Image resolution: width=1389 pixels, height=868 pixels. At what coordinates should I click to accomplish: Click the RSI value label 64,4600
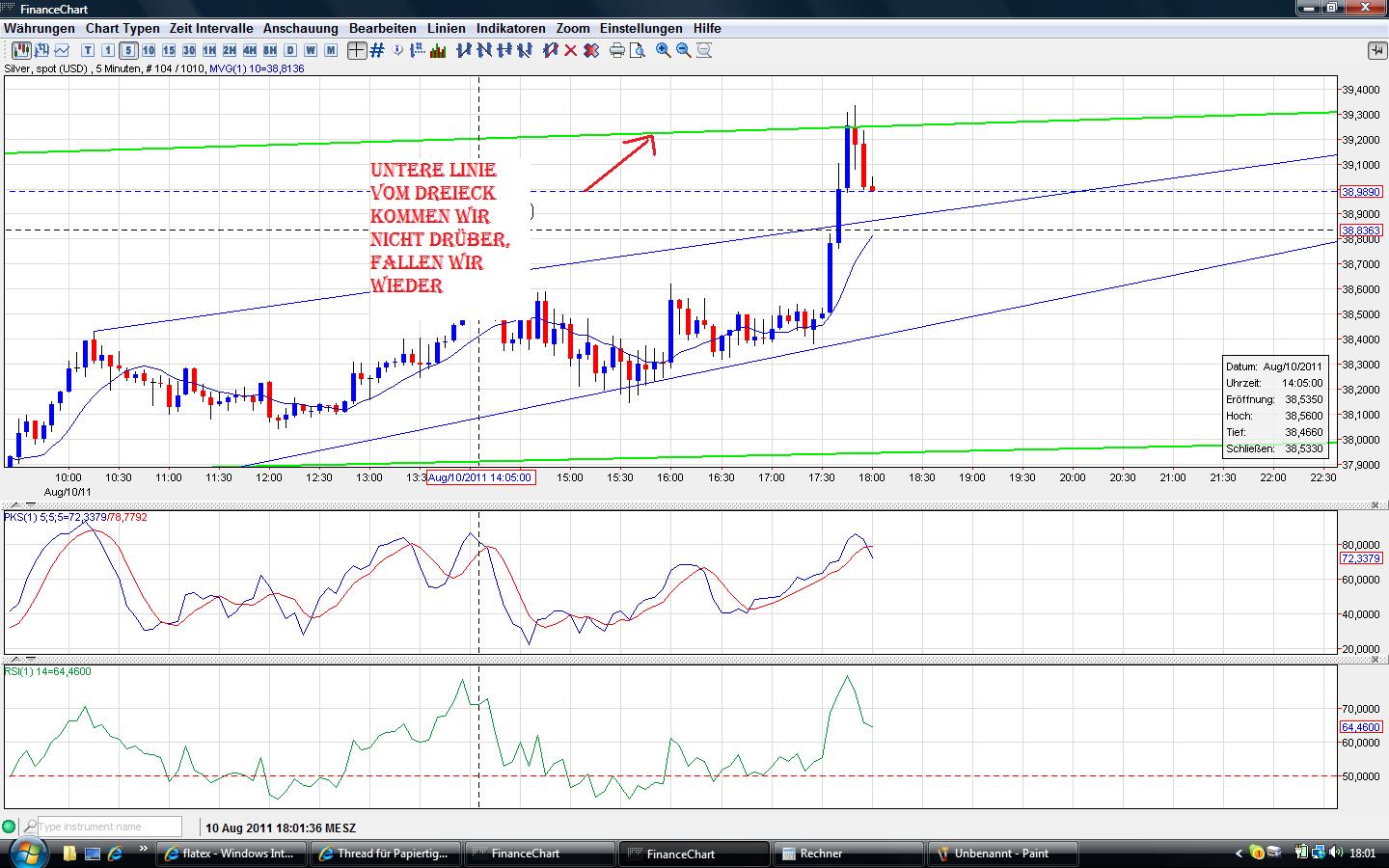tap(1361, 727)
